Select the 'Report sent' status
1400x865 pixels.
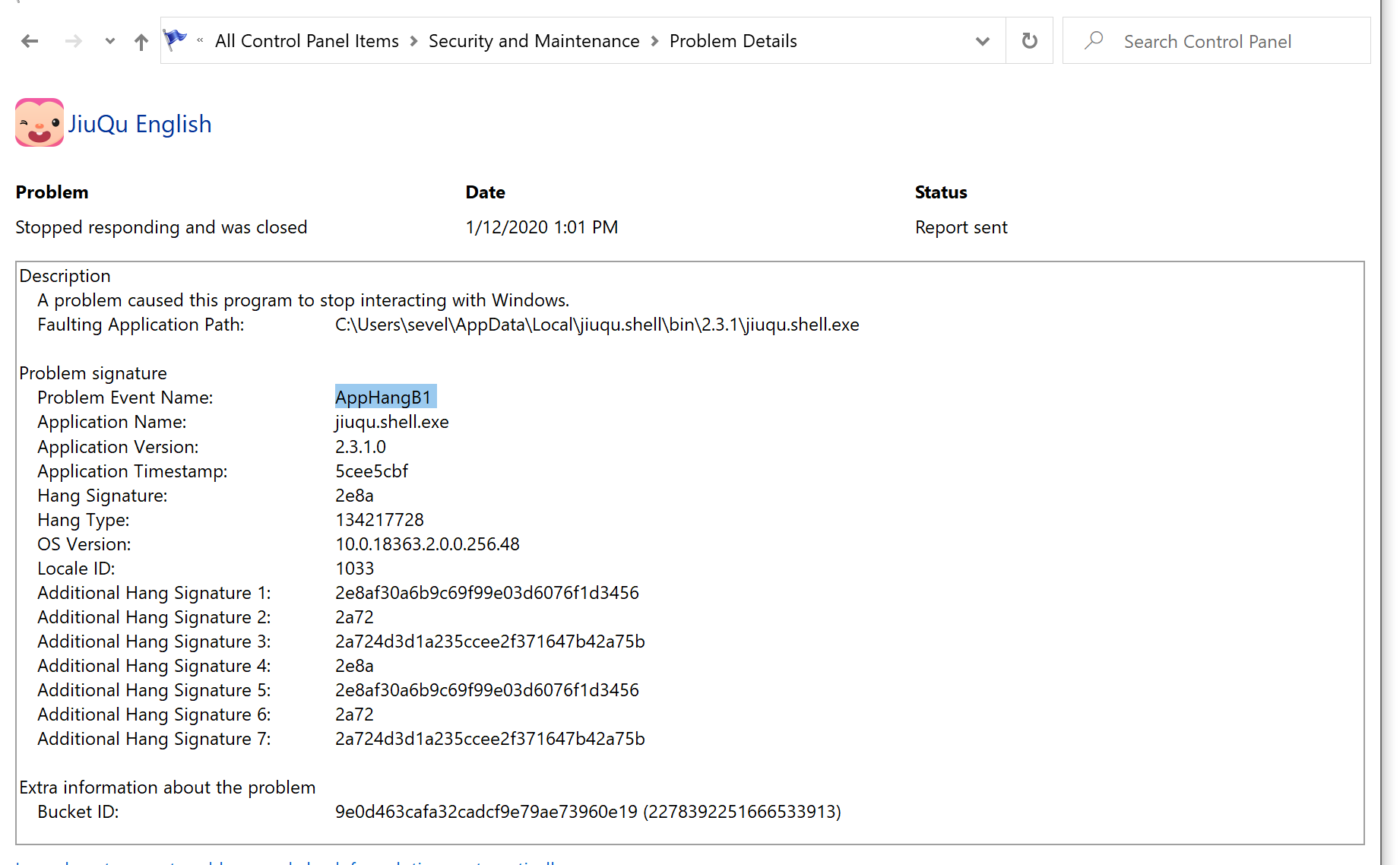961,227
